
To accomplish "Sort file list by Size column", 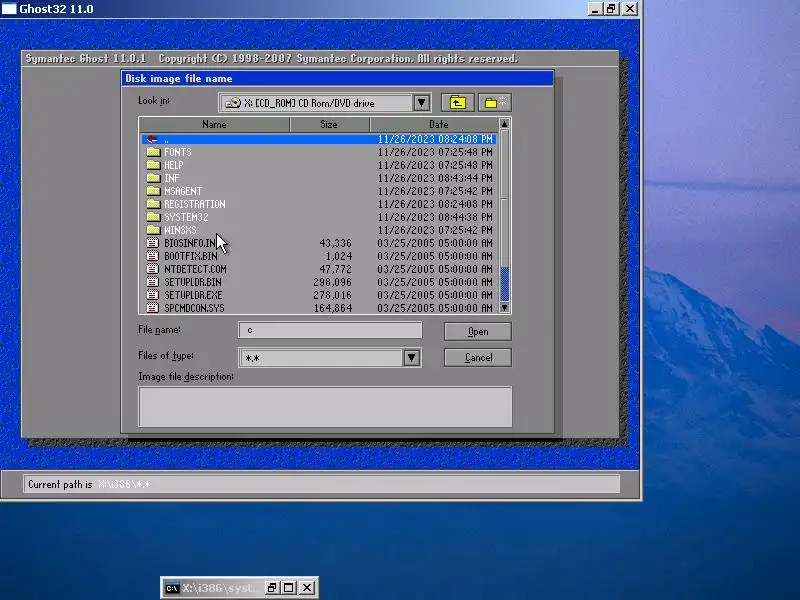I will point(329,124).
